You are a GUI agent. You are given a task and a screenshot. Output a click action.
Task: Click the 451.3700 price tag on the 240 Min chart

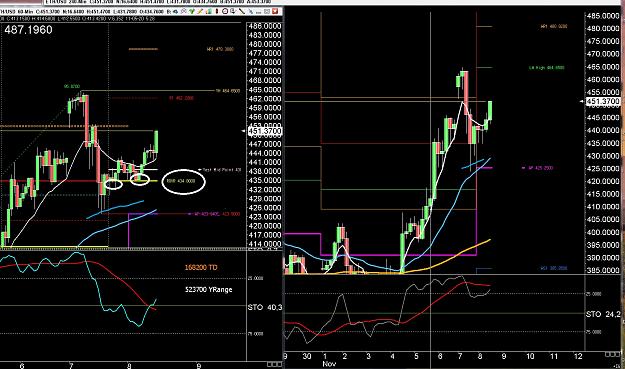point(603,102)
